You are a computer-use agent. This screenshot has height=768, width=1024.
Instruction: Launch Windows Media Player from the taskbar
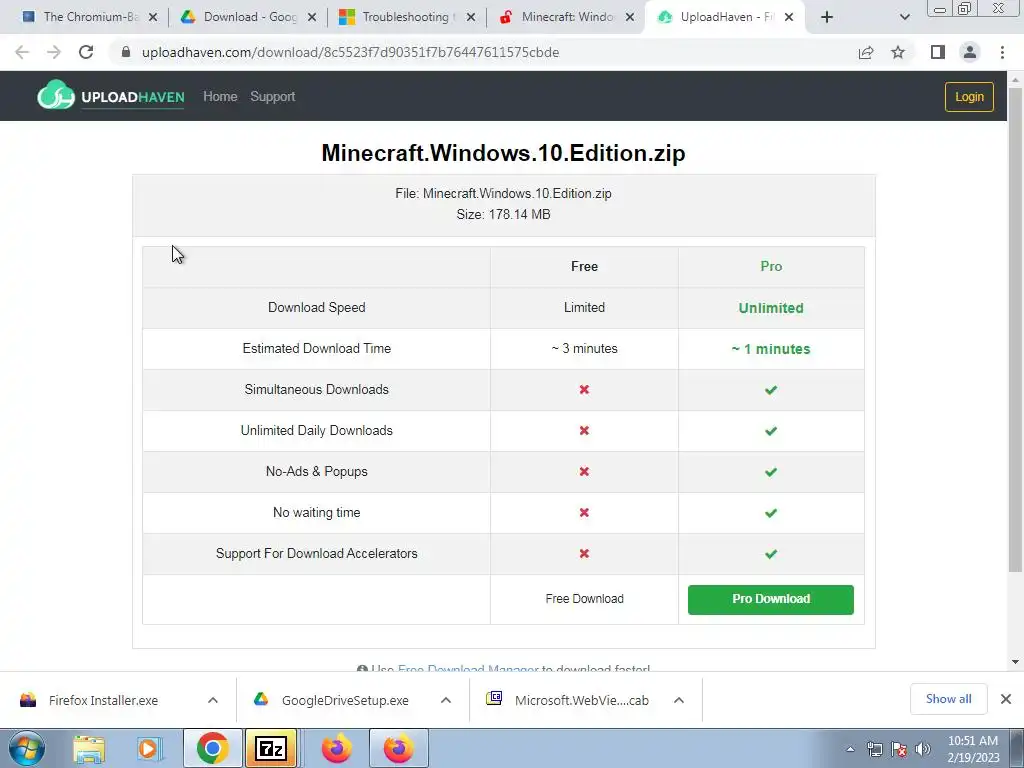click(150, 748)
